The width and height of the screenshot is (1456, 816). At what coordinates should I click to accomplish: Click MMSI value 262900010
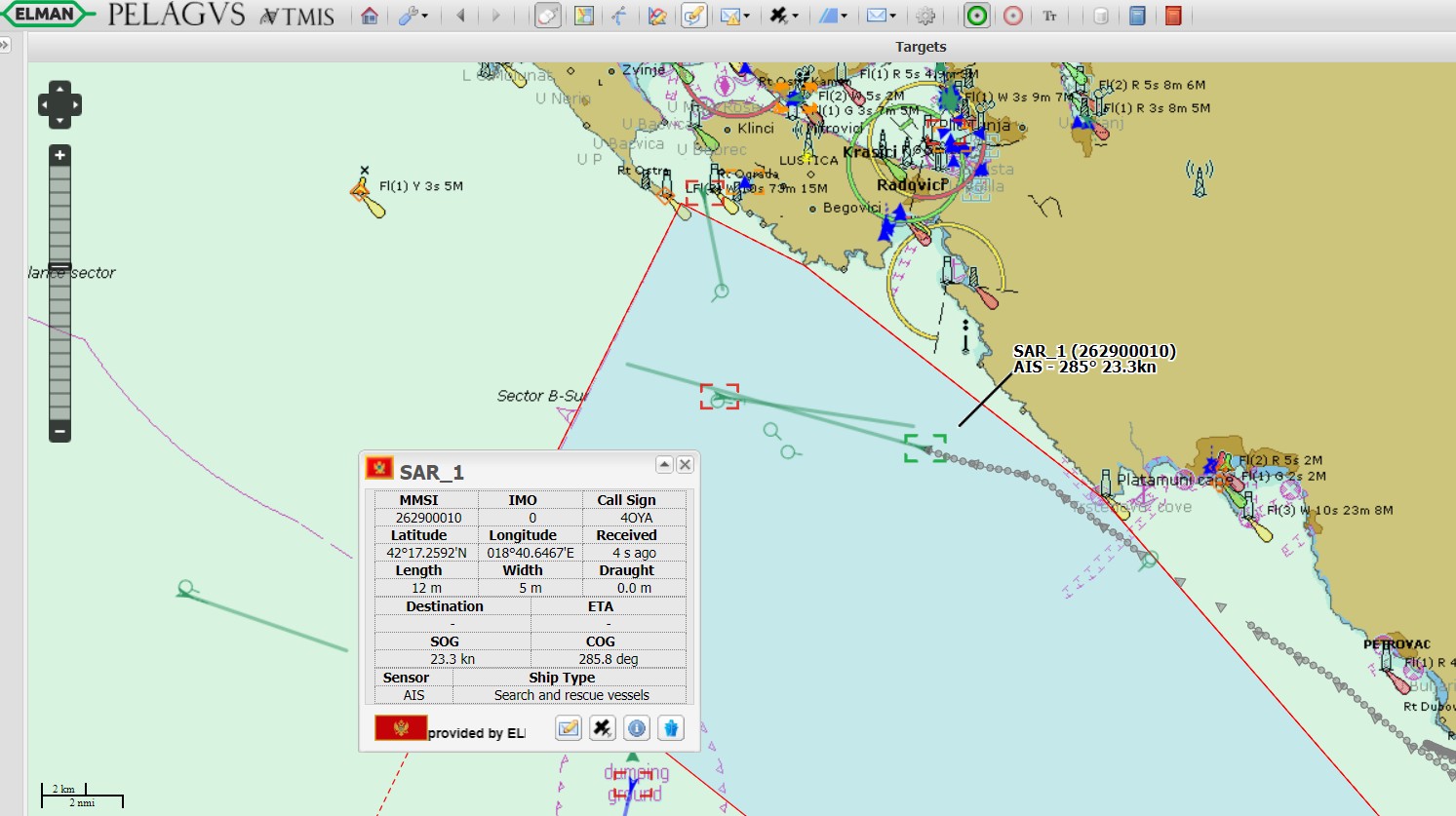tap(428, 518)
